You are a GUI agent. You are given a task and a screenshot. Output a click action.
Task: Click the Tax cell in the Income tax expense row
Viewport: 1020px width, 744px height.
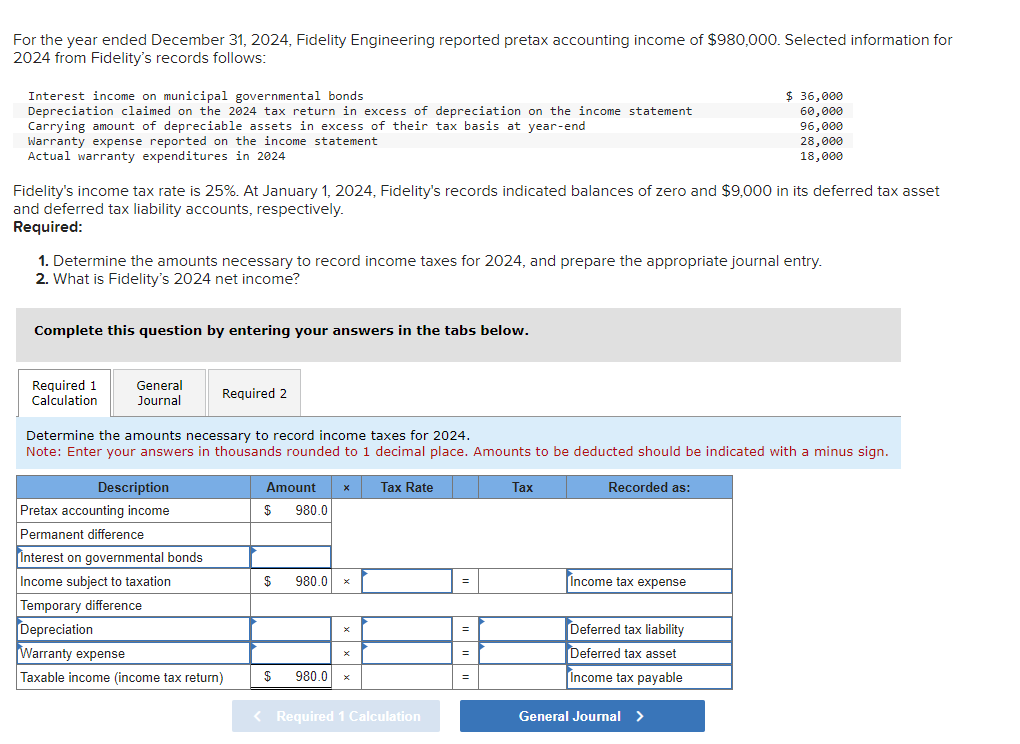pyautogui.click(x=521, y=581)
